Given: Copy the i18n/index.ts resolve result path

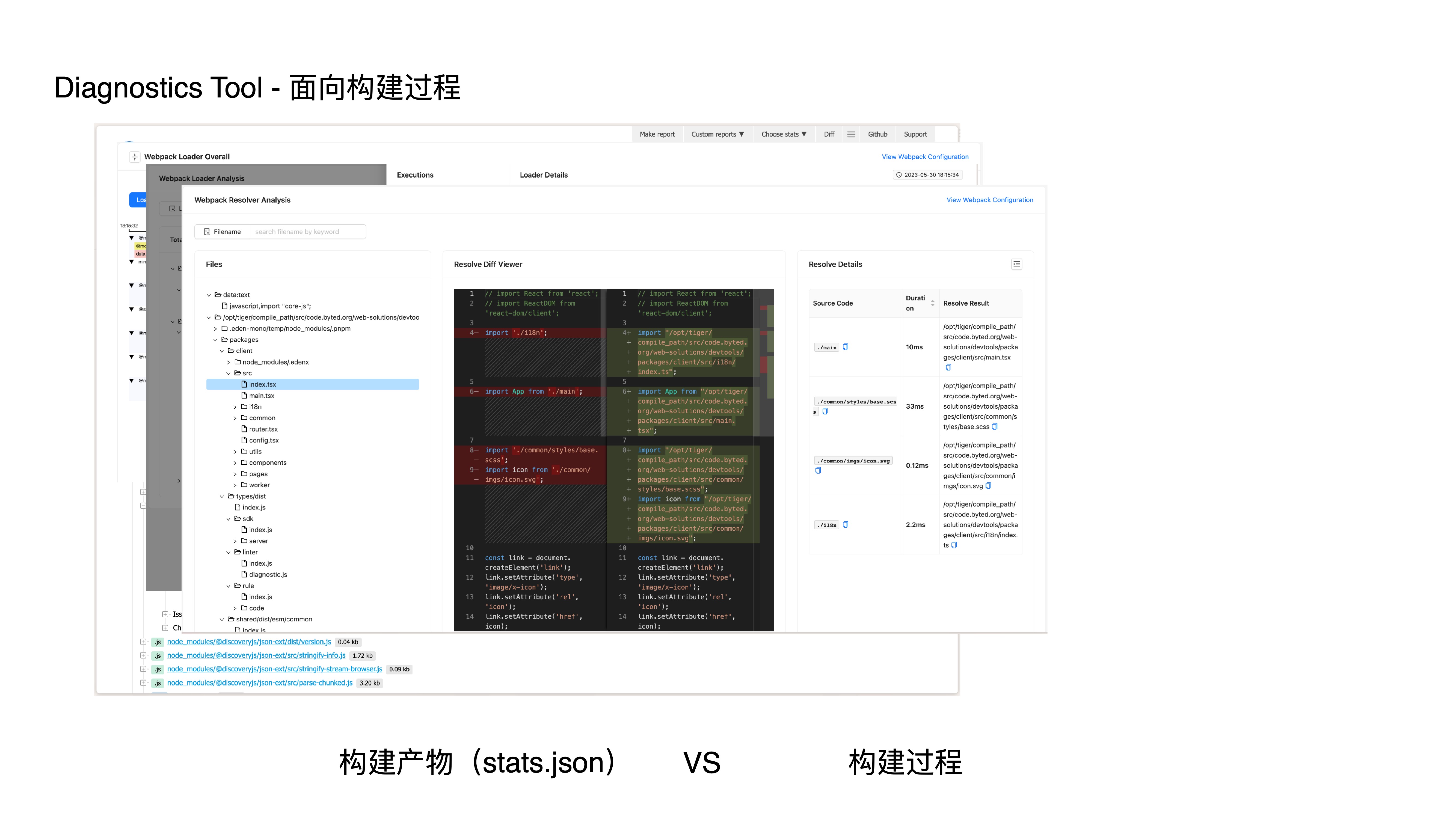Looking at the screenshot, I should coord(954,545).
